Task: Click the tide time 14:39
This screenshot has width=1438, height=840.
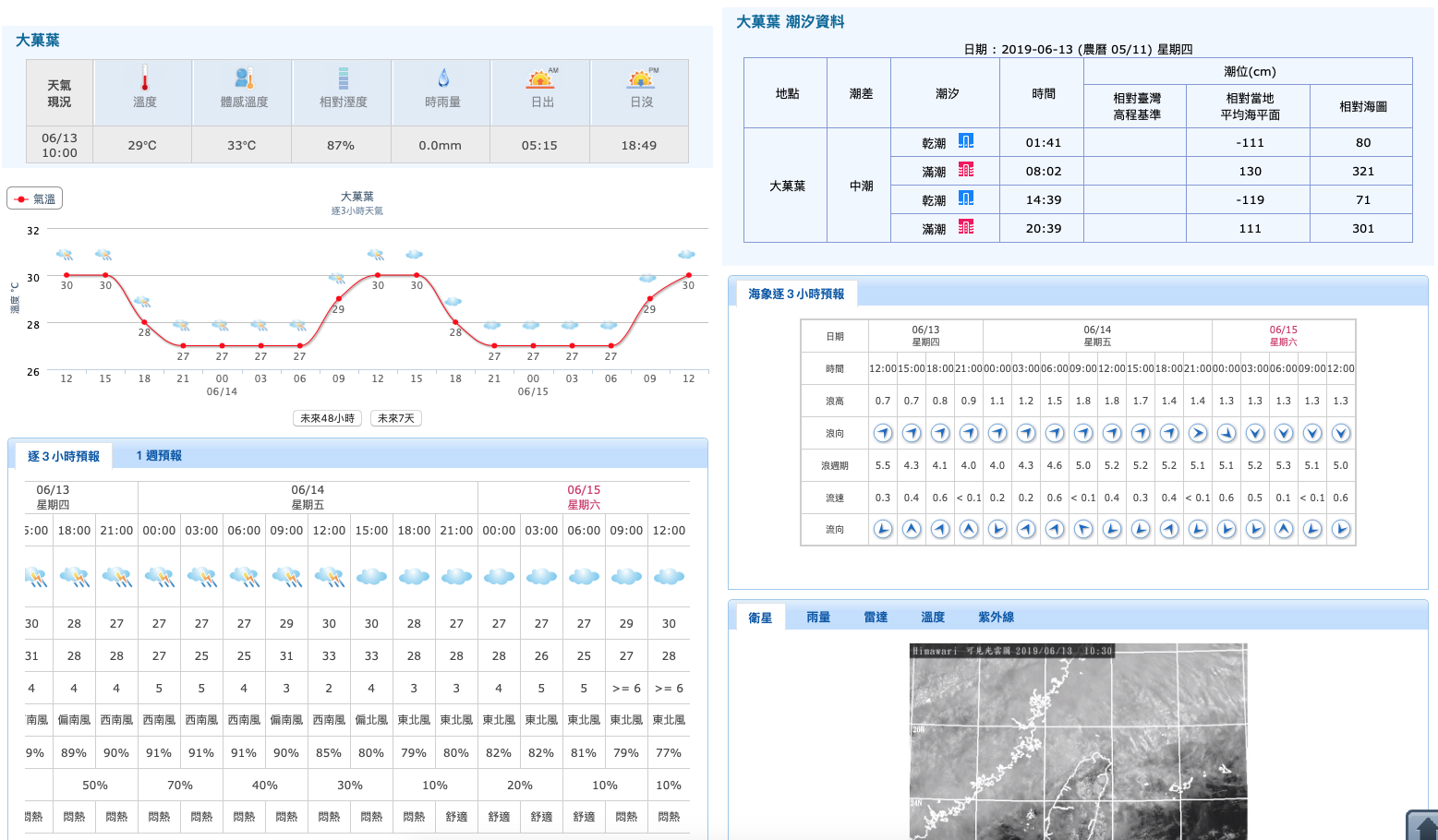Action: coord(1044,200)
